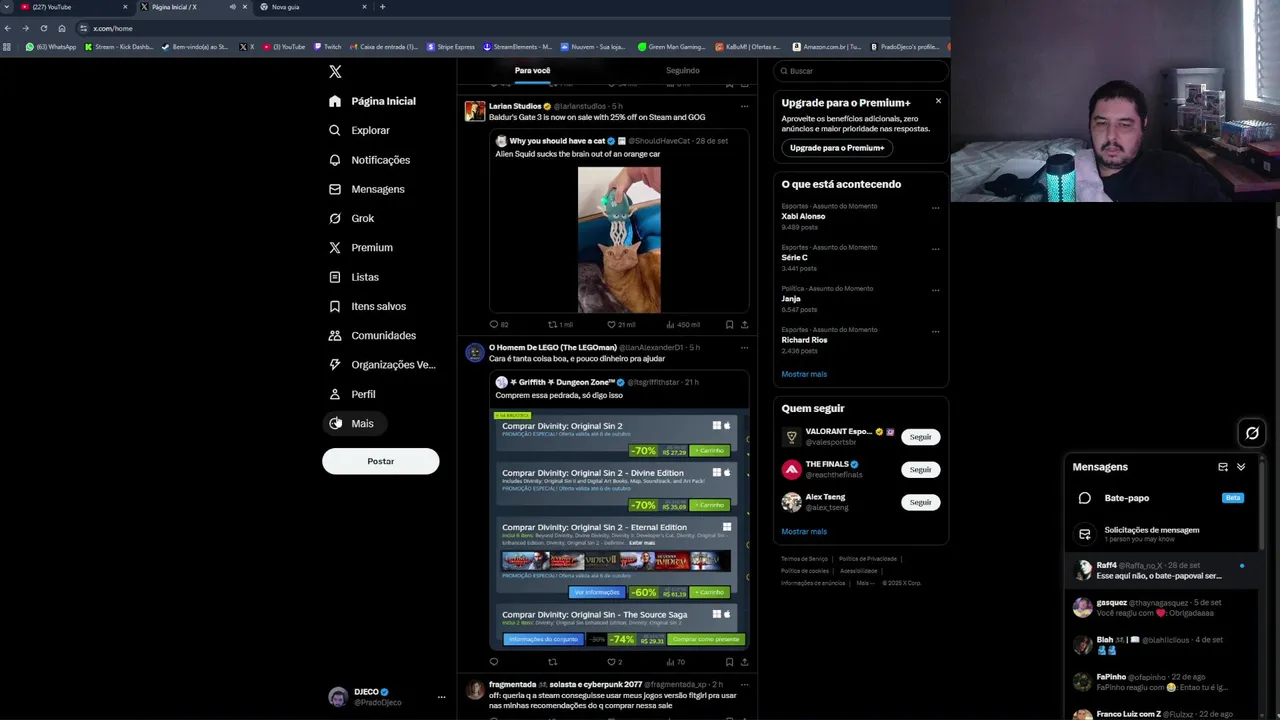Open the gasquez conversation
The image size is (1280, 720).
pos(1160,607)
